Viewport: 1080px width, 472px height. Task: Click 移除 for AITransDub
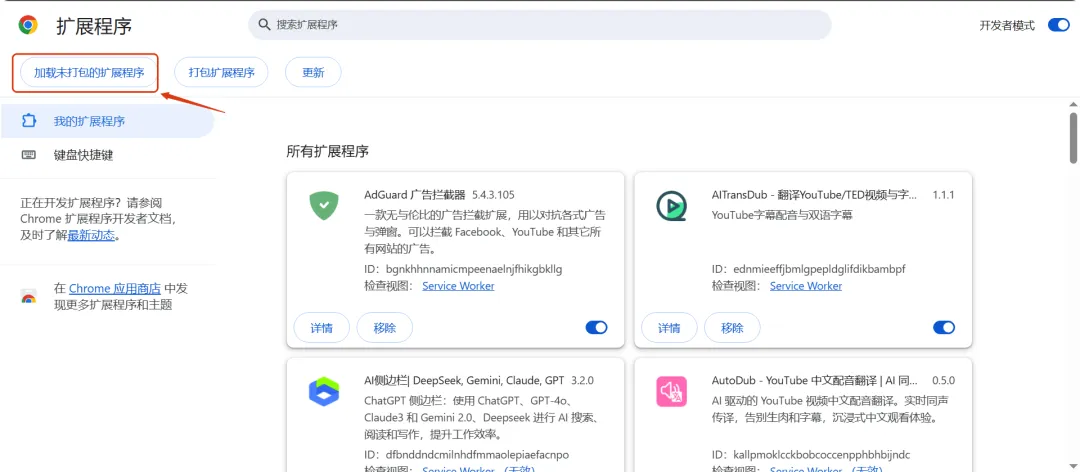coord(733,328)
